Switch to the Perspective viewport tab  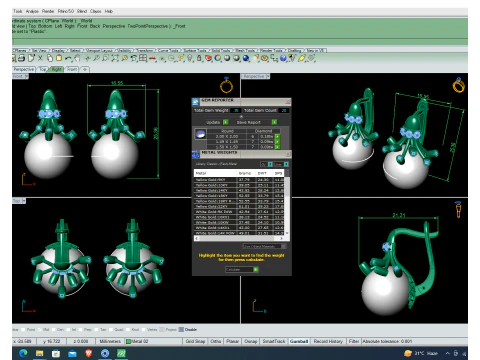tap(24, 69)
